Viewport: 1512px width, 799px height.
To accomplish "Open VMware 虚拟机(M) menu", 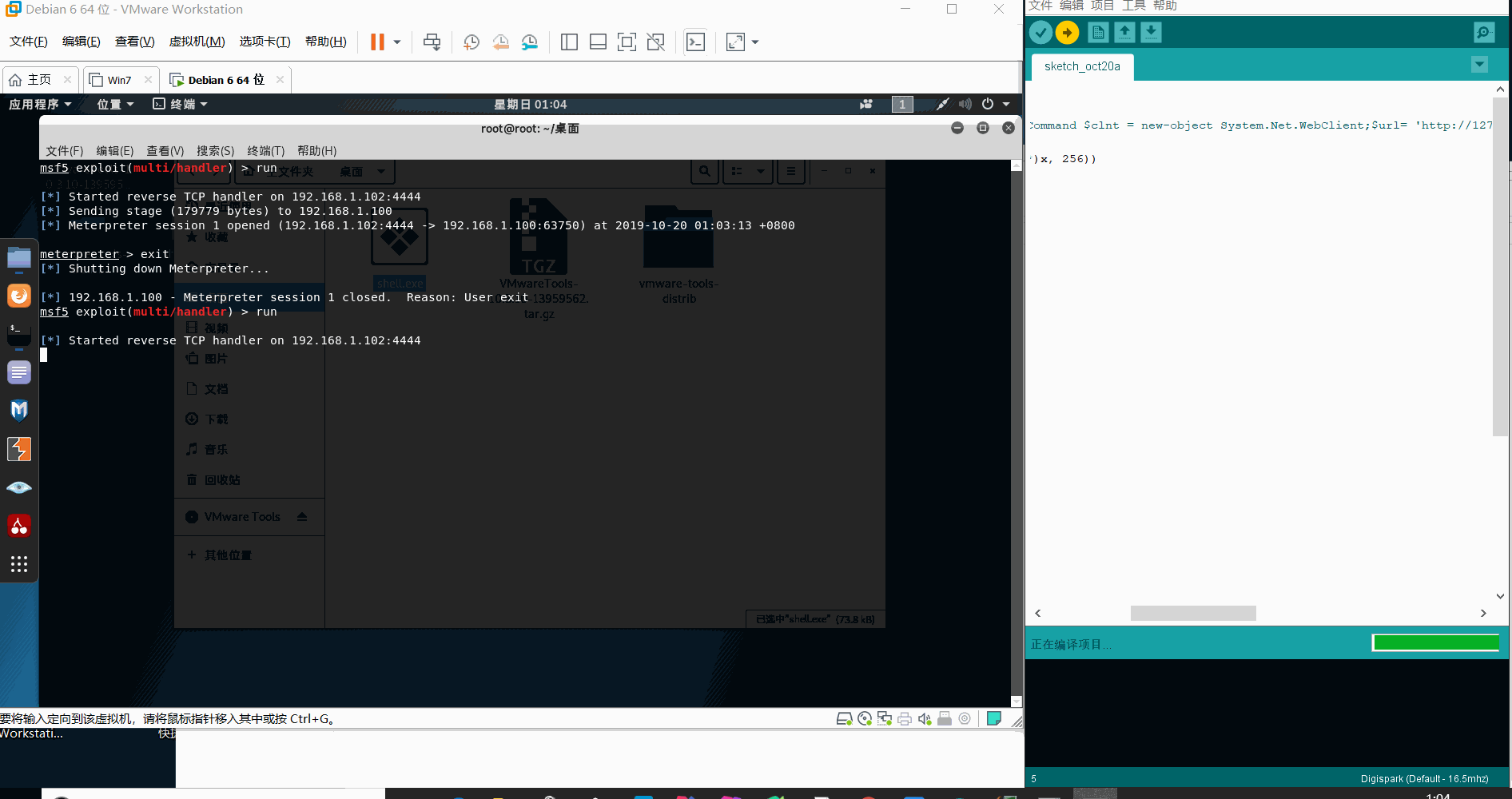I will pos(197,42).
